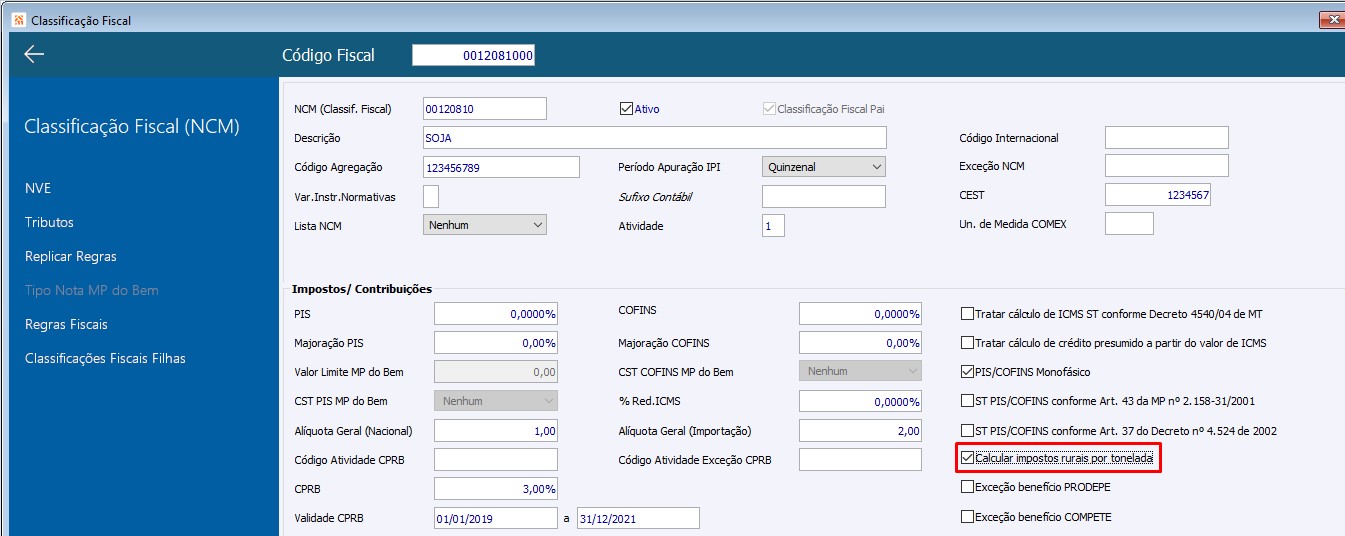
Task: Click the CEST field
Action: (x=1158, y=195)
